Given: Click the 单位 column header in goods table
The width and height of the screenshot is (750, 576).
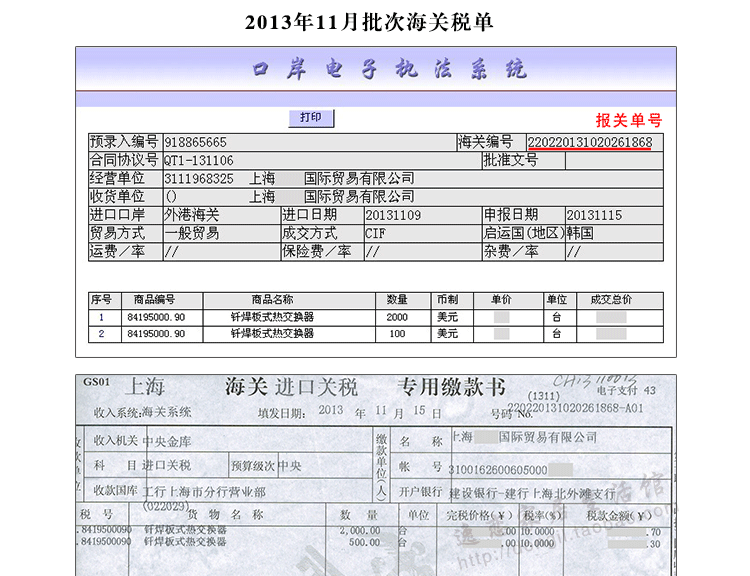Looking at the screenshot, I should (x=557, y=300).
